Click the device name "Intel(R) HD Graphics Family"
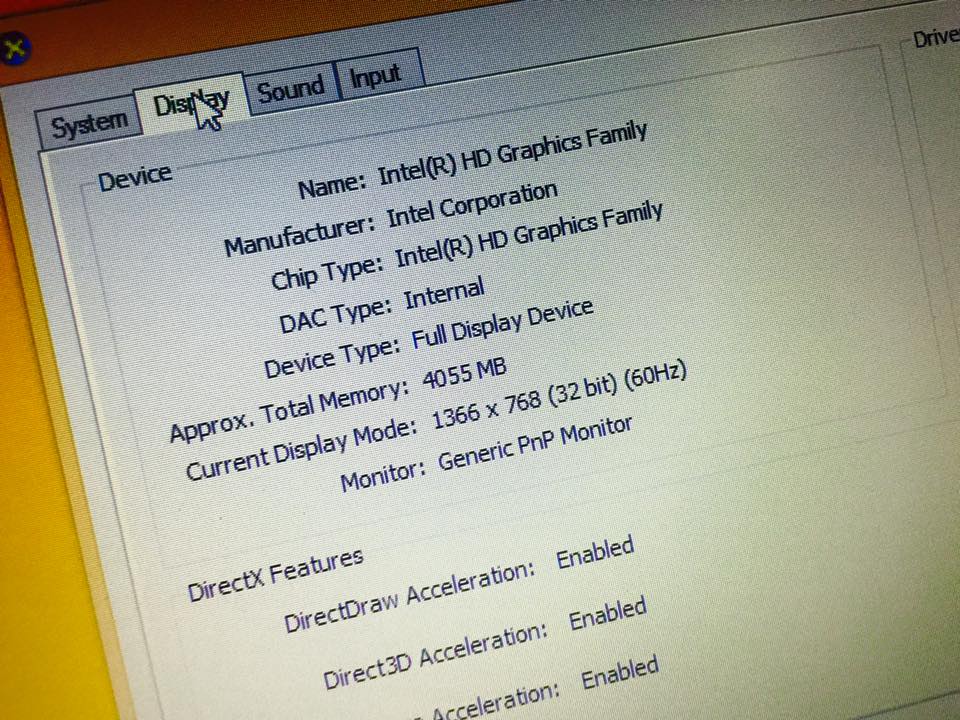This screenshot has height=720, width=960. [x=513, y=153]
